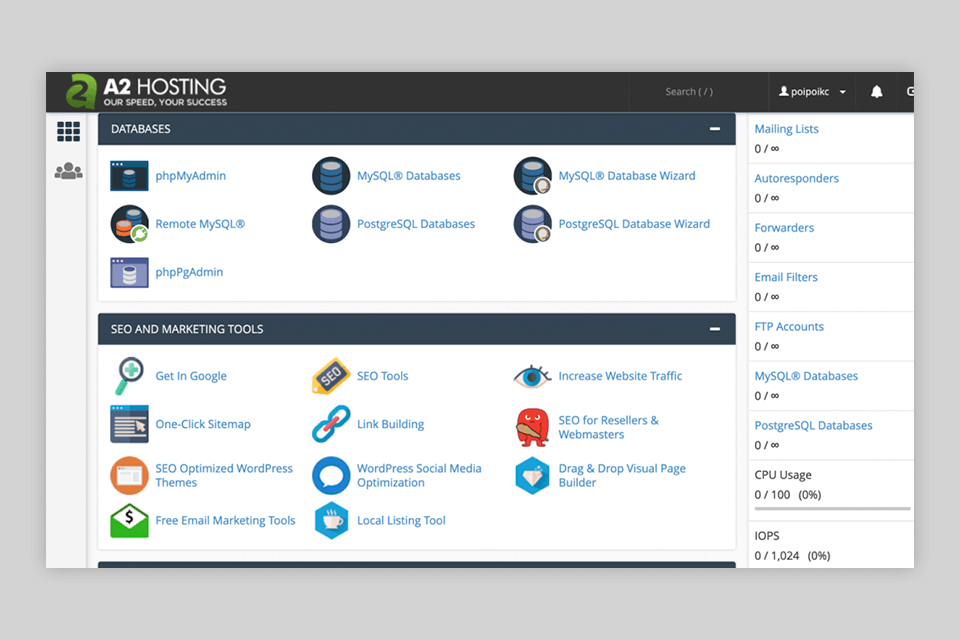Image resolution: width=960 pixels, height=640 pixels.
Task: Open WordPress Social Media Optimization link
Action: tap(419, 475)
